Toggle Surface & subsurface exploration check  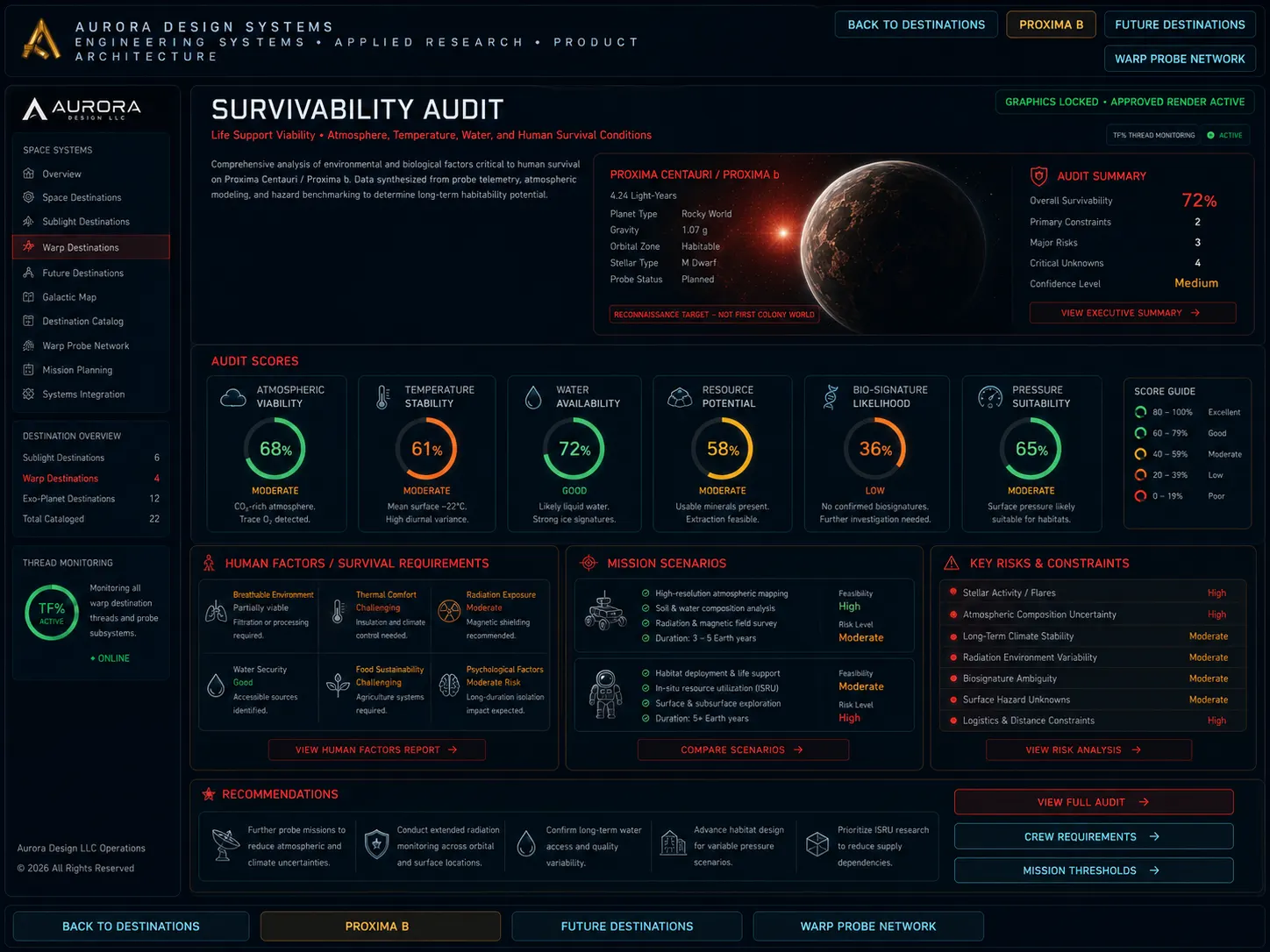point(646,703)
